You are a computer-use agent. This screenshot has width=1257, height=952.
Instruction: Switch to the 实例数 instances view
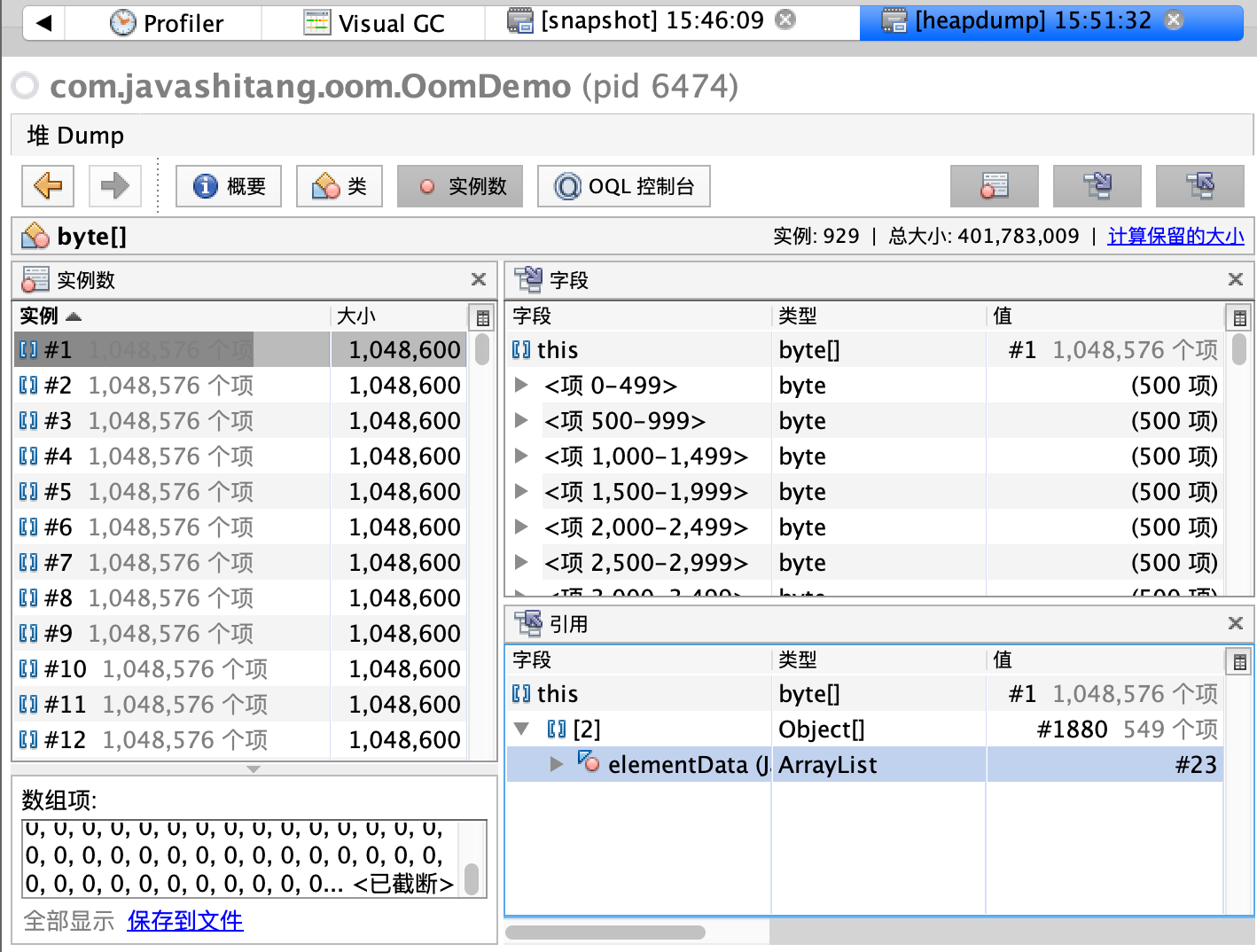[x=460, y=186]
